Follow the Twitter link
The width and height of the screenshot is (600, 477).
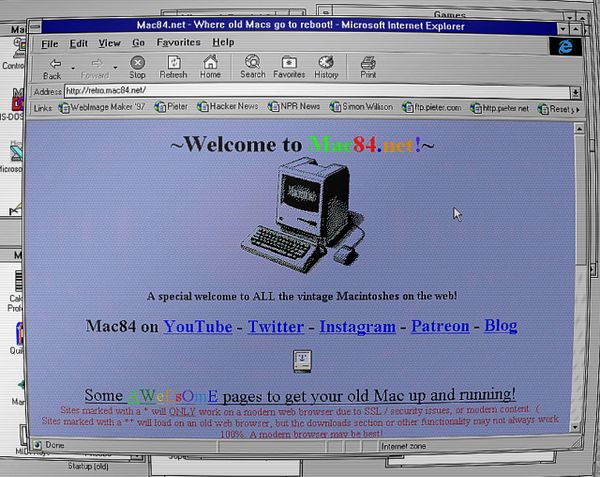tap(276, 327)
